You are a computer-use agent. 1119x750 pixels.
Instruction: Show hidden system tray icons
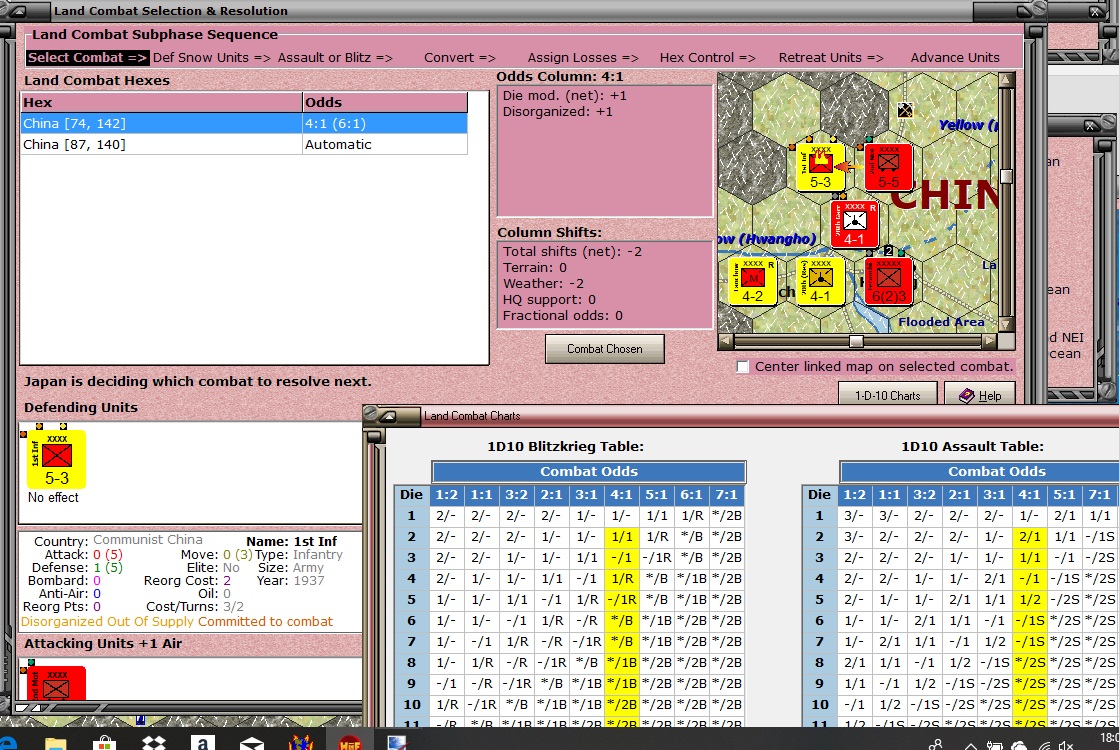[x=970, y=746]
